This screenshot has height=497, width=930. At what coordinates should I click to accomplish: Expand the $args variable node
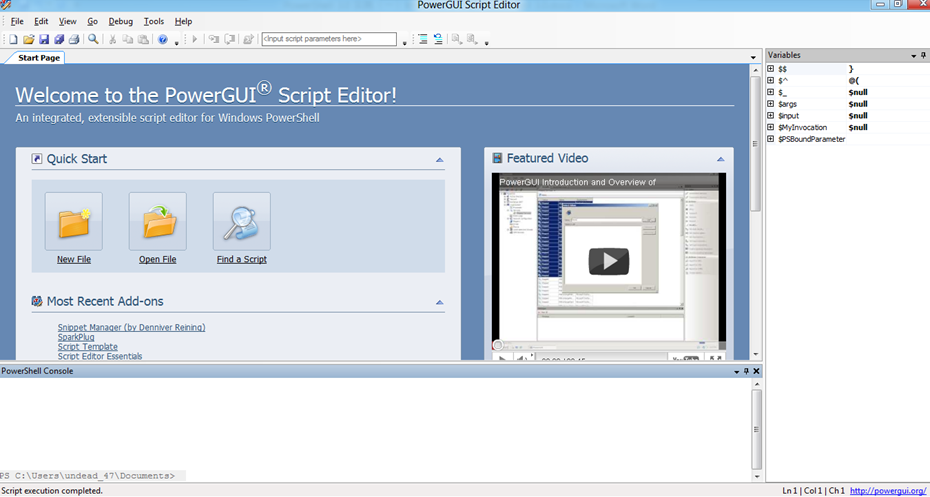tap(771, 104)
